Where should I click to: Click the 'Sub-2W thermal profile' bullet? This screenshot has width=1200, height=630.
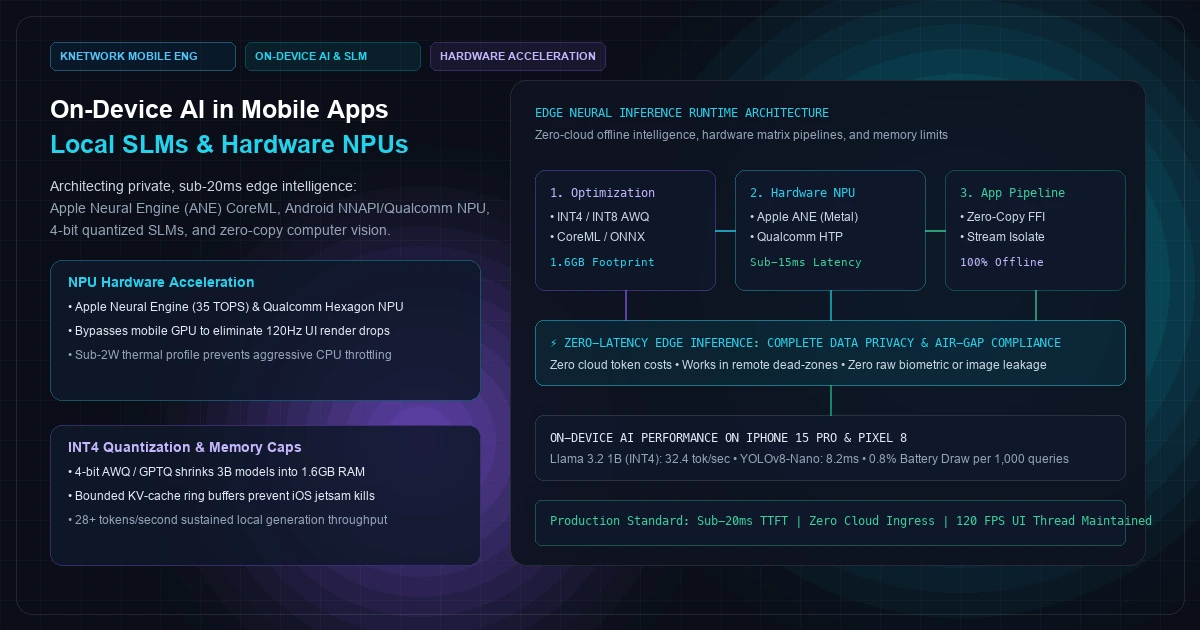click(x=230, y=355)
